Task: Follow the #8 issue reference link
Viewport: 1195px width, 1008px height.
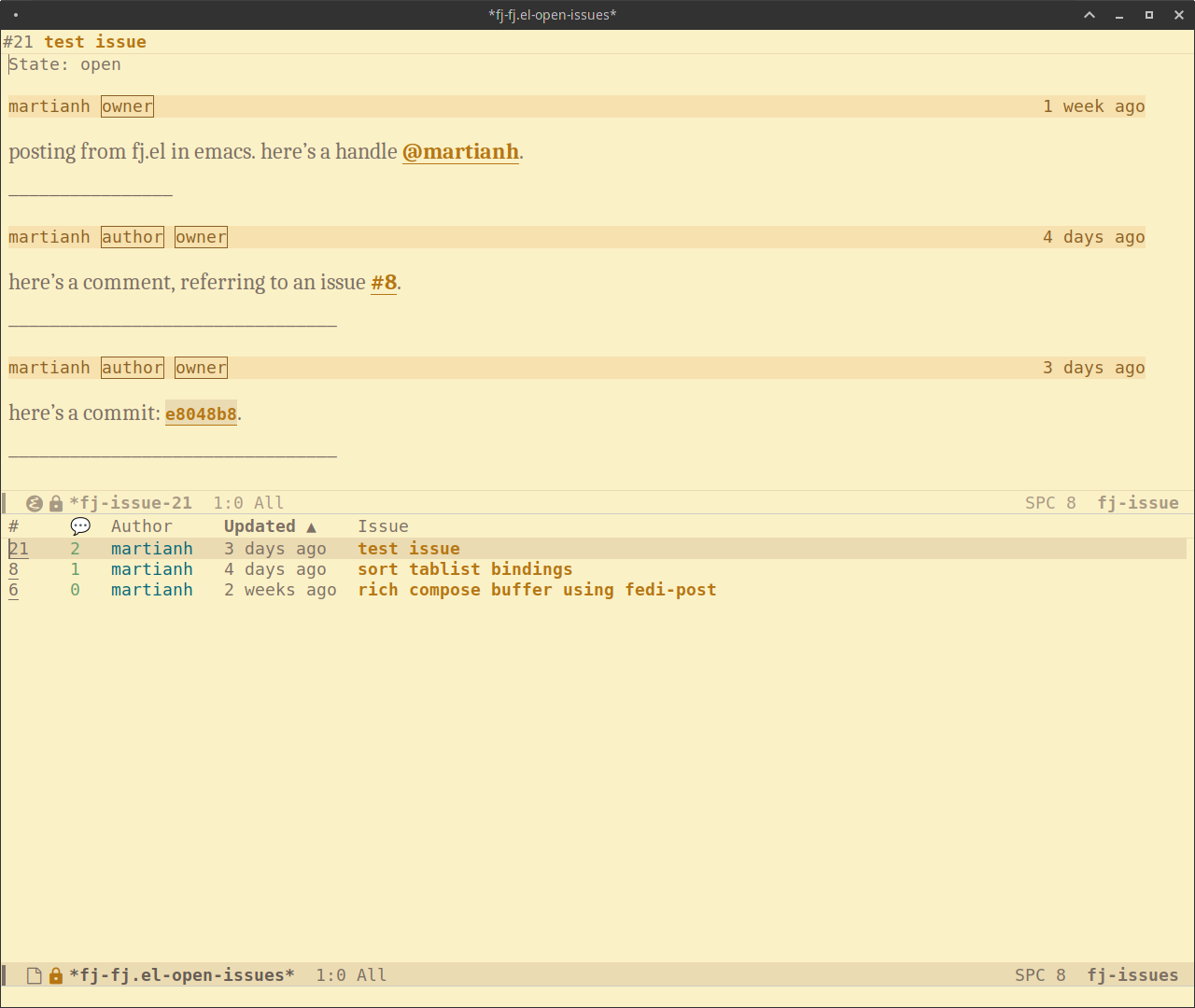Action: [384, 282]
